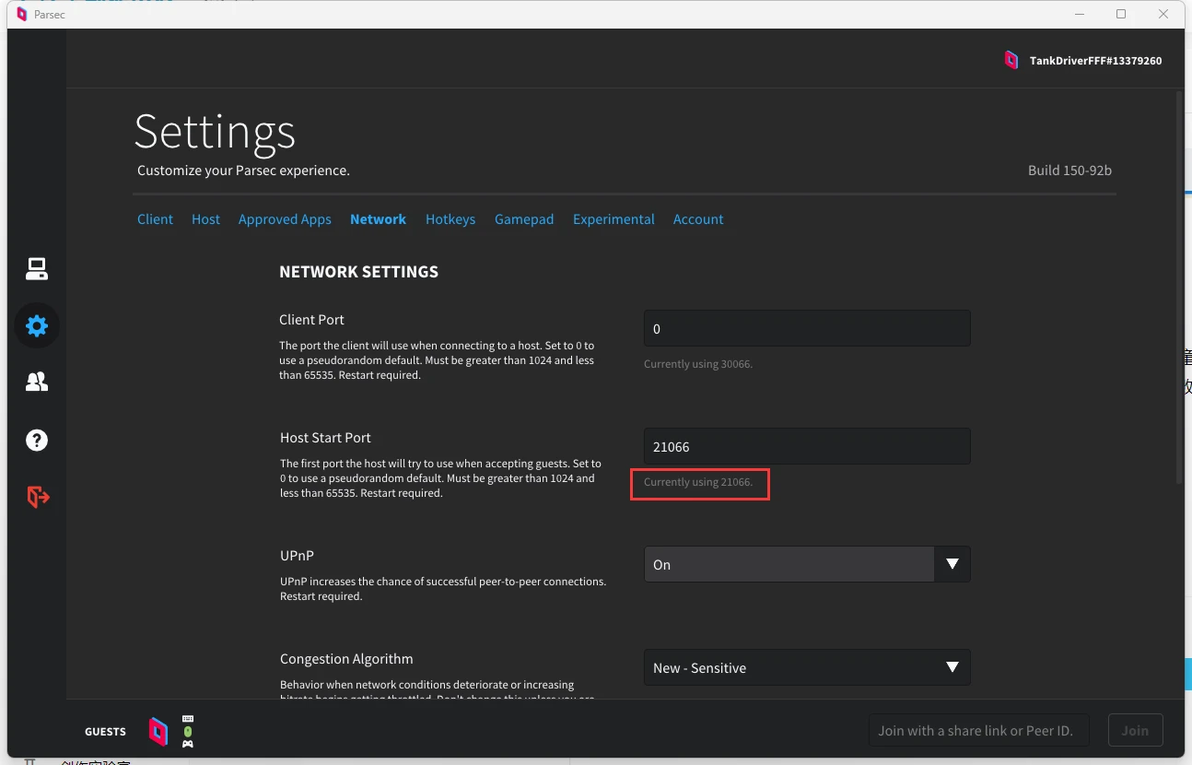
Task: Open the Friends sidebar icon
Action: [37, 382]
